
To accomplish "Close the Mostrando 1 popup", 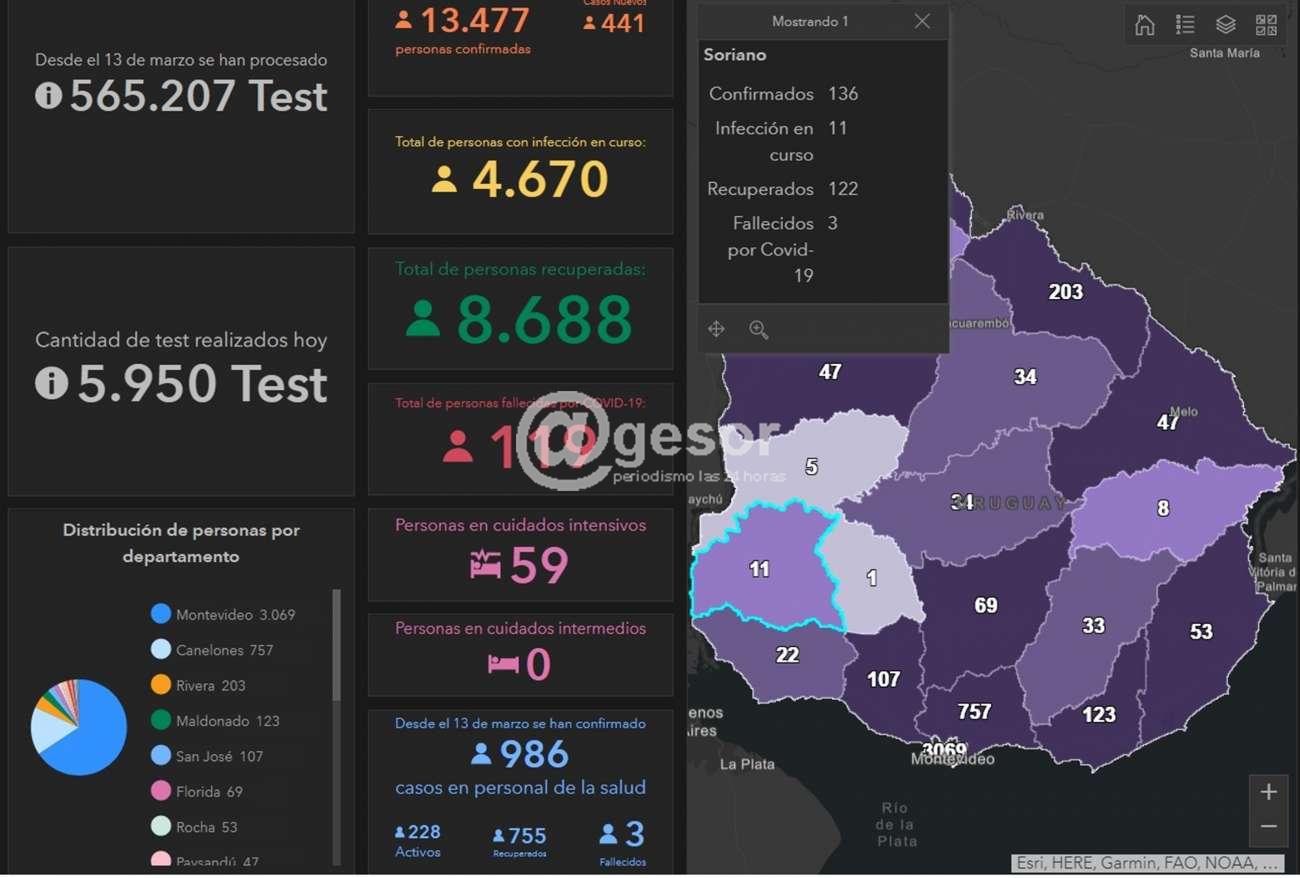I will pos(922,21).
